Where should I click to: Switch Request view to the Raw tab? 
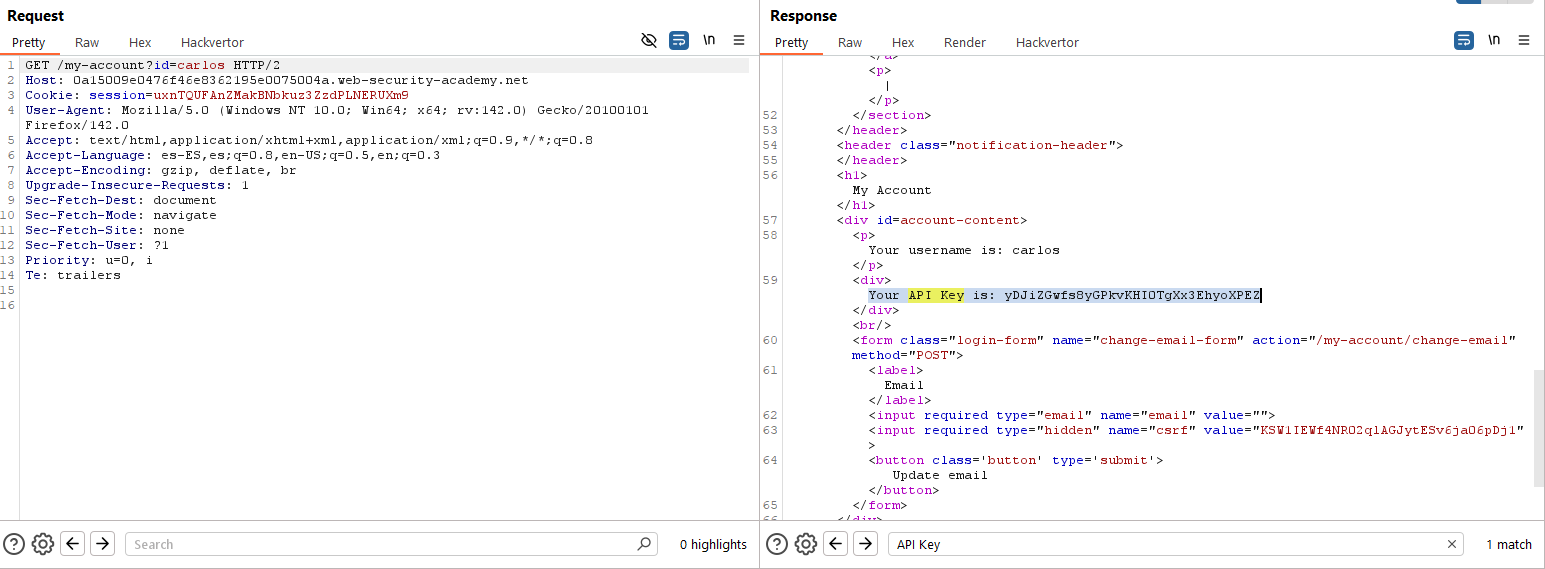pos(87,43)
